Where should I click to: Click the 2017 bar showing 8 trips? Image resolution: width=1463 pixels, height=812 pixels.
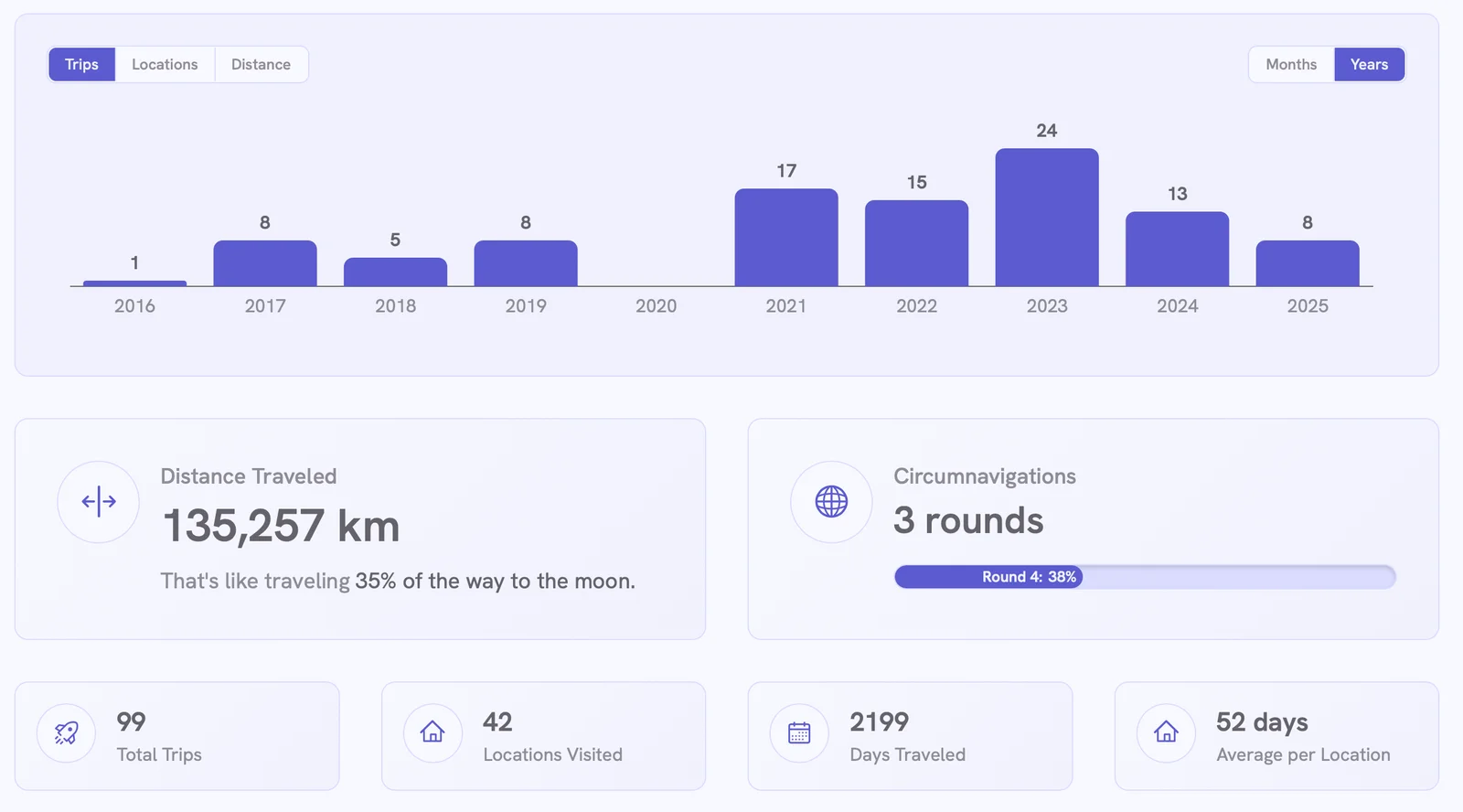[265, 263]
